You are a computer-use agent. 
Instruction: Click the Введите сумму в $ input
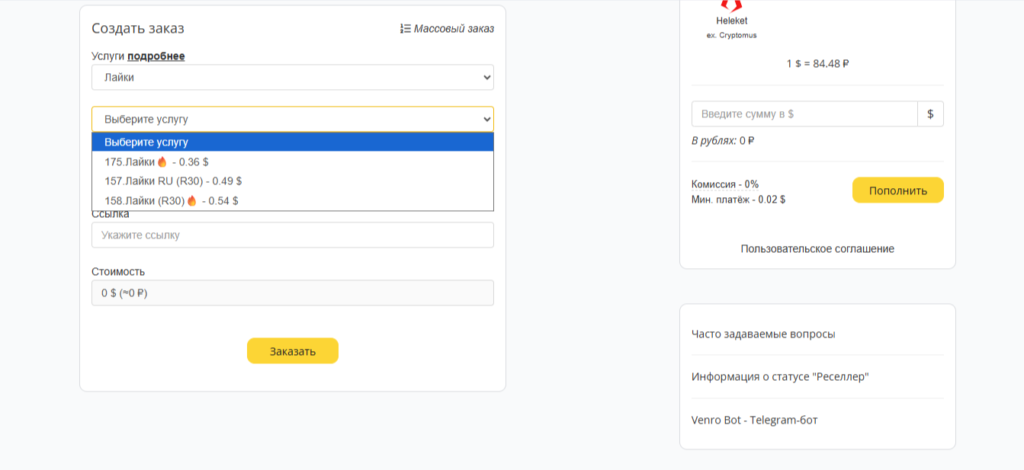pyautogui.click(x=804, y=114)
